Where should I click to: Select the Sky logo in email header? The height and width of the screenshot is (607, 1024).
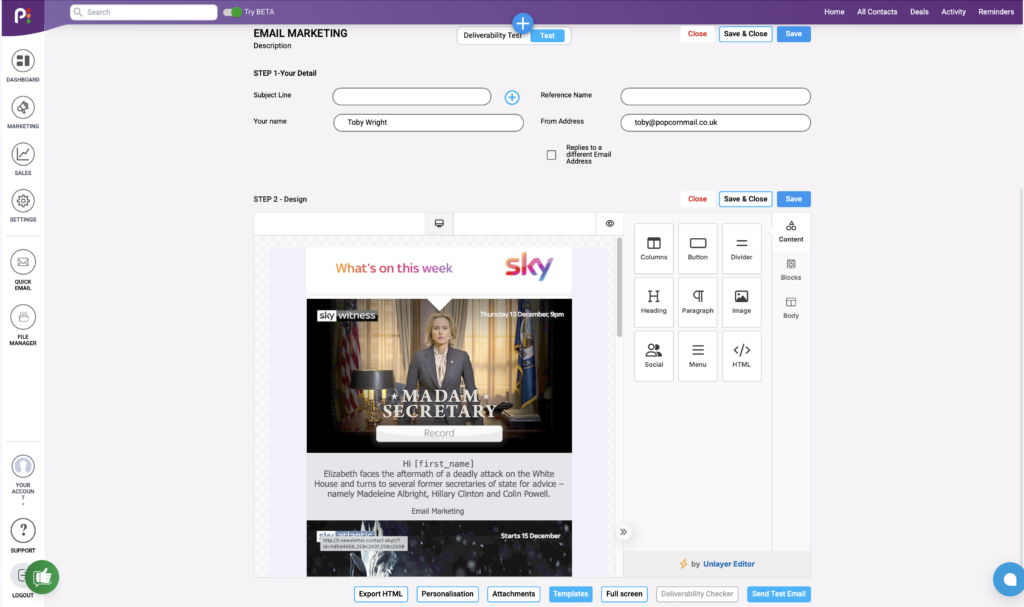tap(529, 267)
